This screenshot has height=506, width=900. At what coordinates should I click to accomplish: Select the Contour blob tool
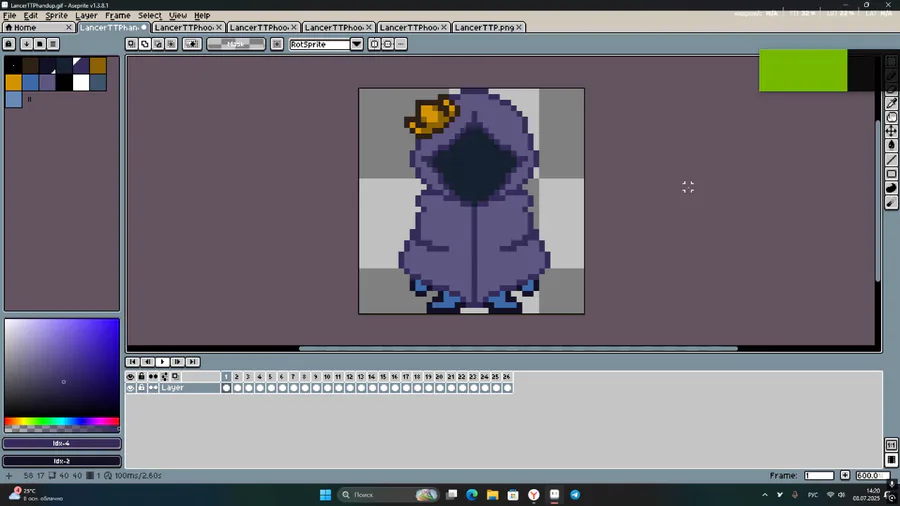tap(891, 188)
